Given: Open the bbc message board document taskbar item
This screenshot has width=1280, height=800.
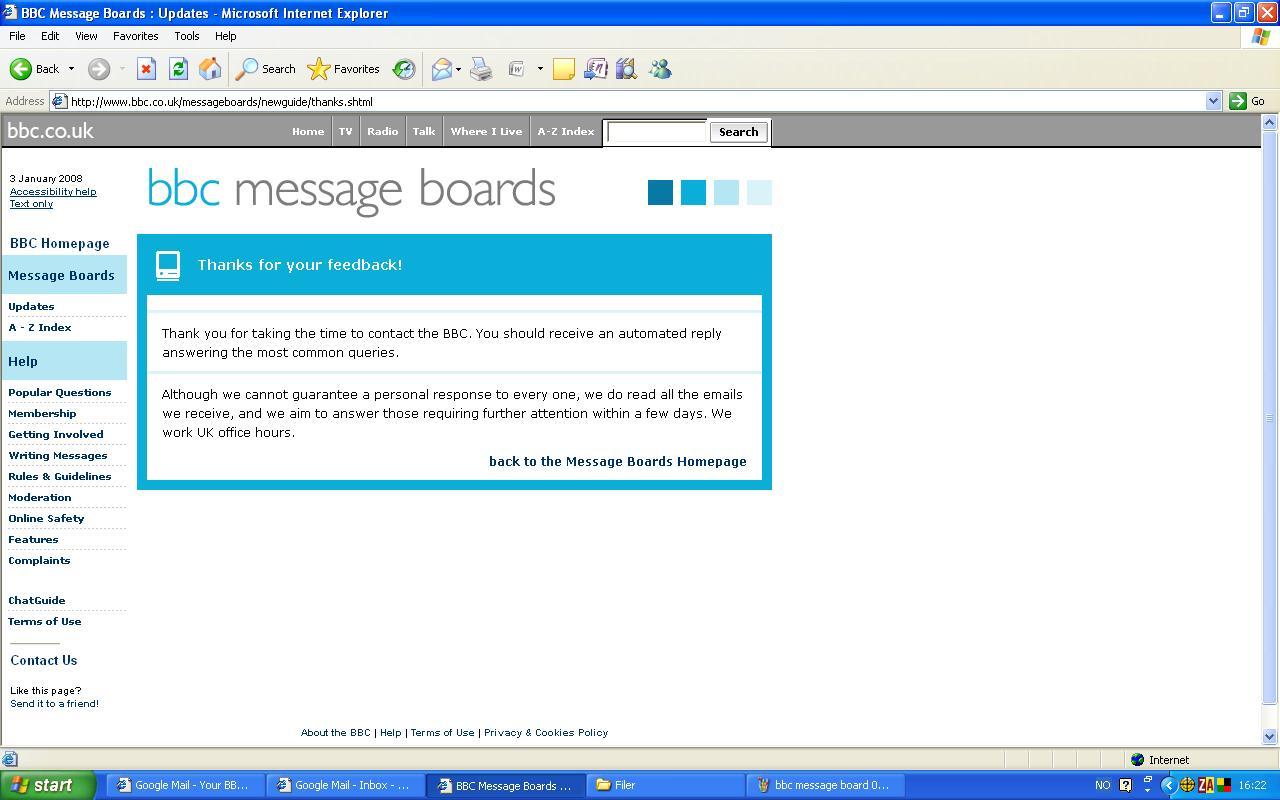Looking at the screenshot, I should click(x=825, y=785).
